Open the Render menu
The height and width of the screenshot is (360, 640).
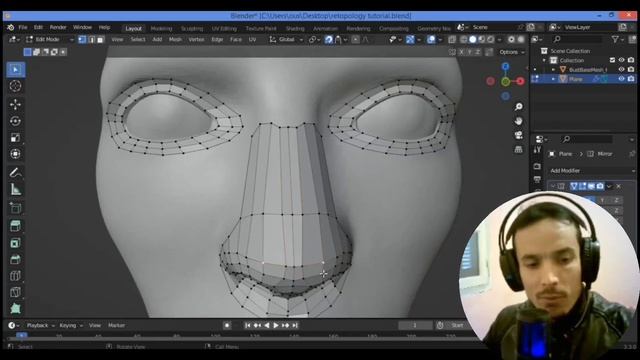click(58, 27)
